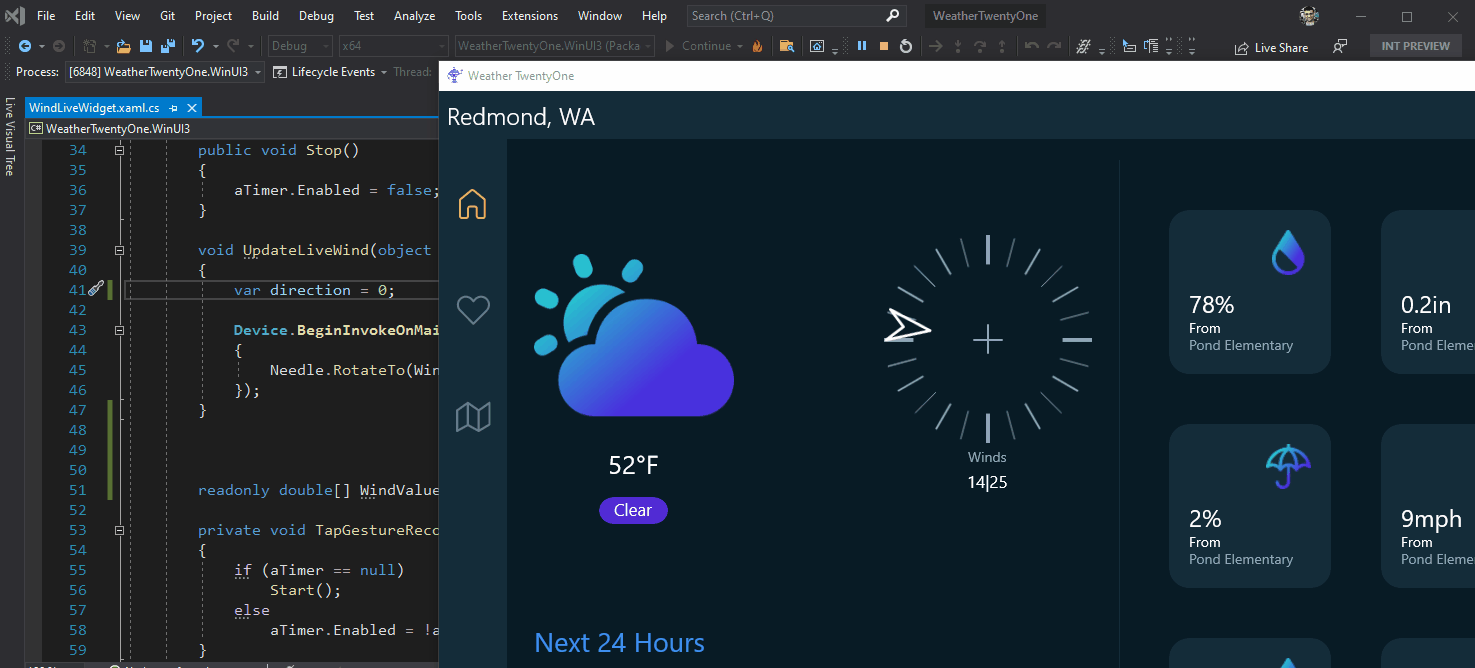Click the partly cloudy weather icon
1475x668 pixels.
(x=634, y=336)
